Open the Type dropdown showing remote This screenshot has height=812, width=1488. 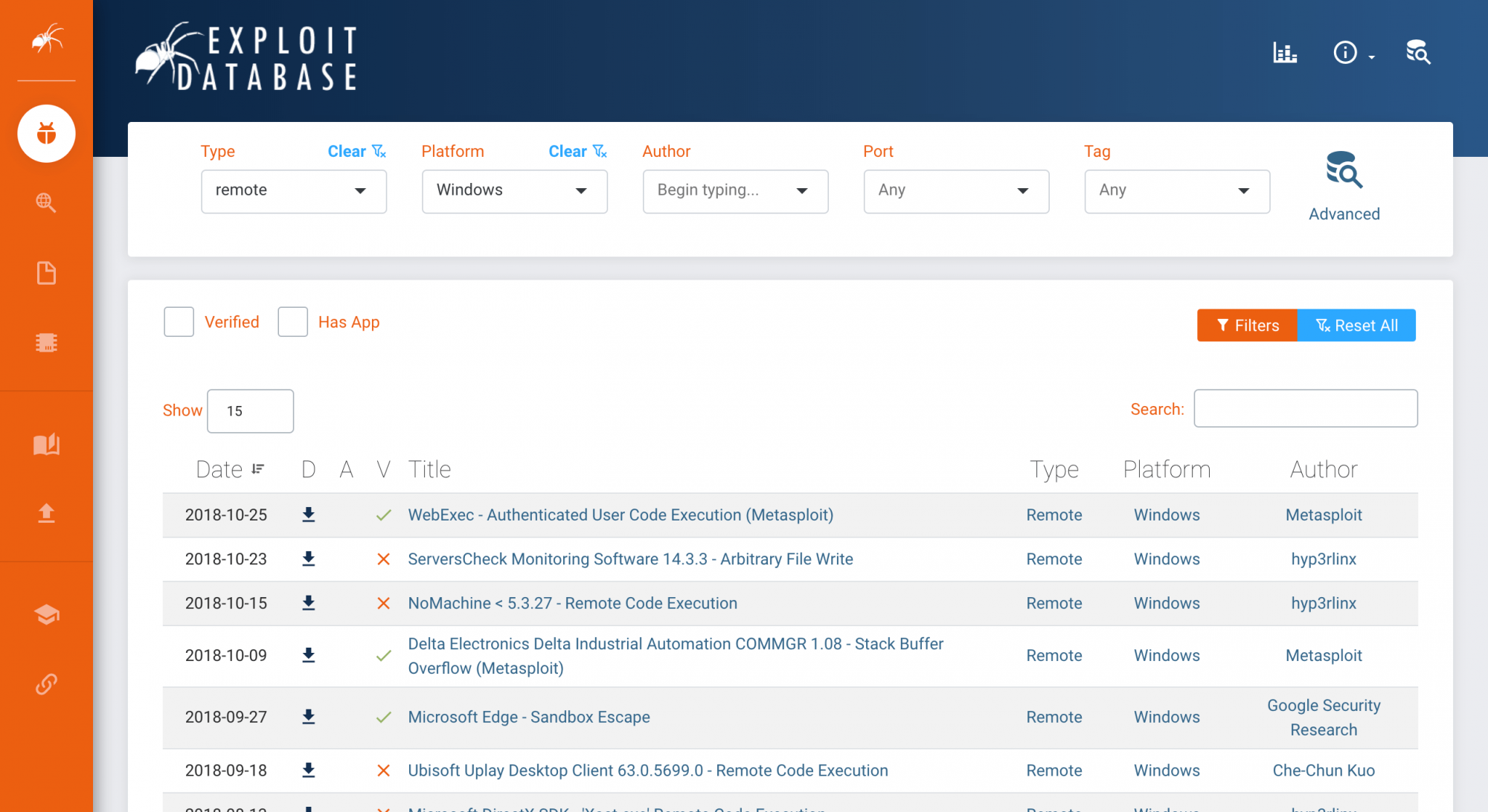pyautogui.click(x=293, y=191)
